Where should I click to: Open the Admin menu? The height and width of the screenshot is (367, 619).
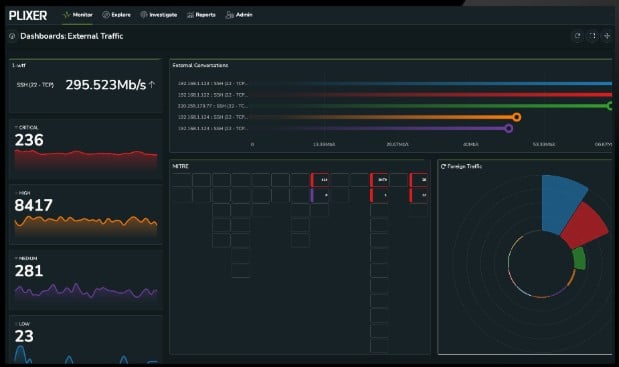click(239, 15)
